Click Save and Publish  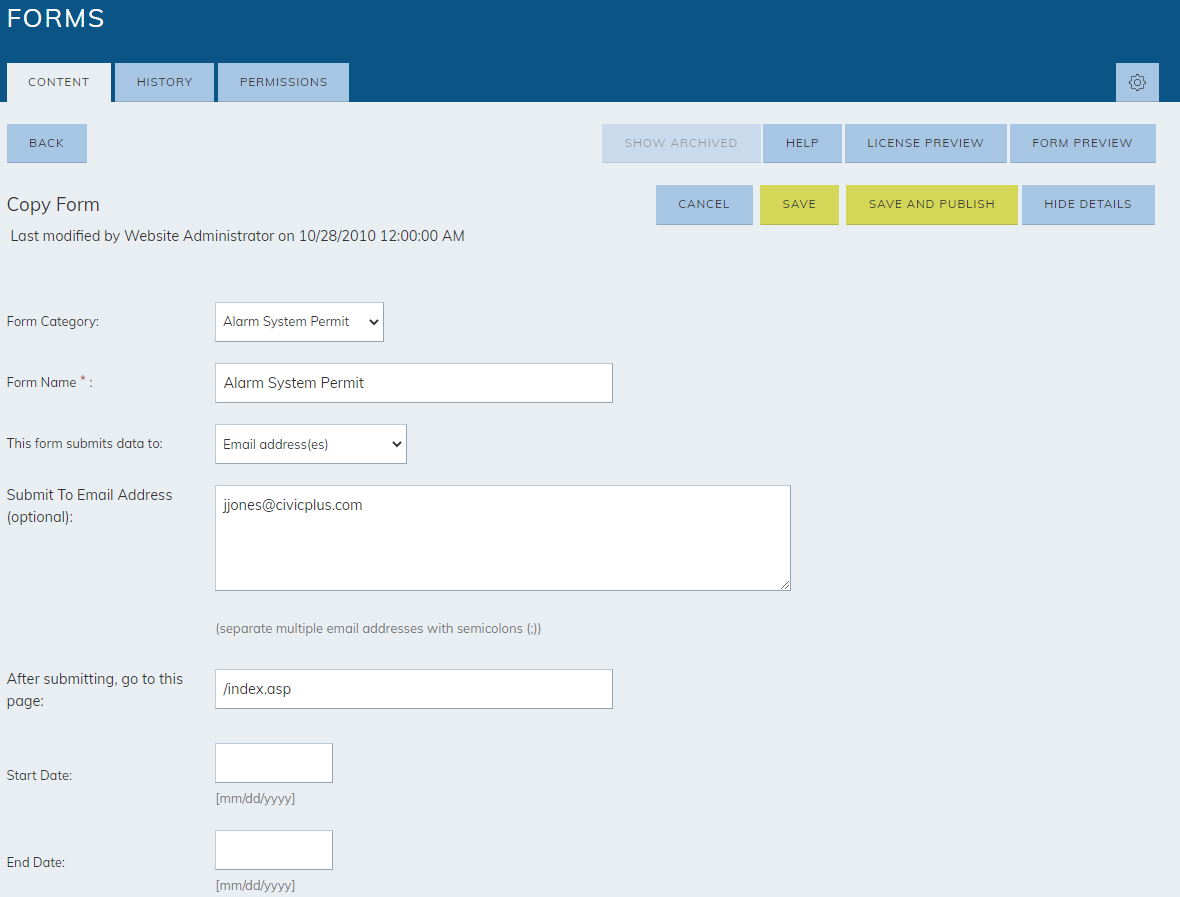(932, 205)
